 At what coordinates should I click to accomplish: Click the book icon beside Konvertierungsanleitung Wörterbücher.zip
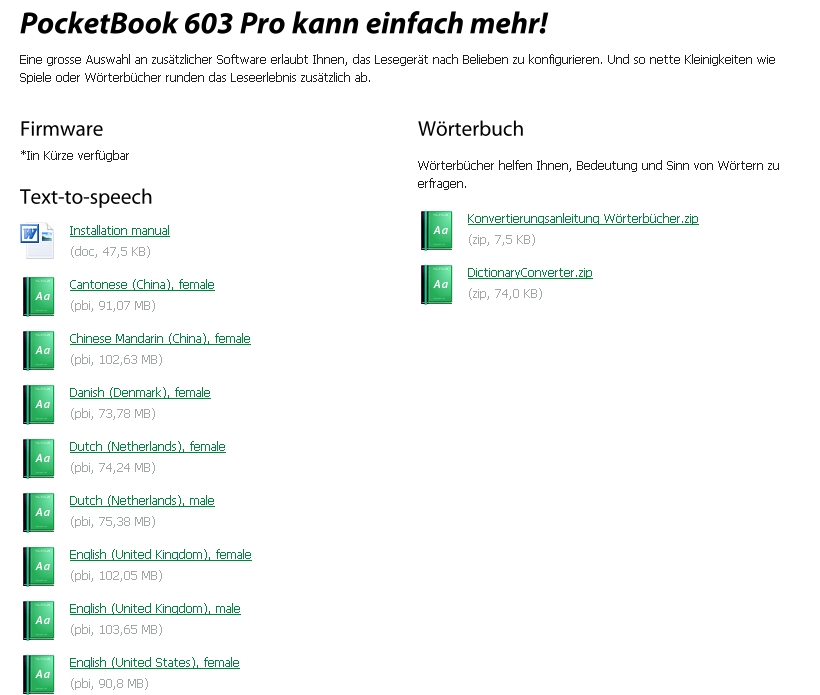pos(436,230)
